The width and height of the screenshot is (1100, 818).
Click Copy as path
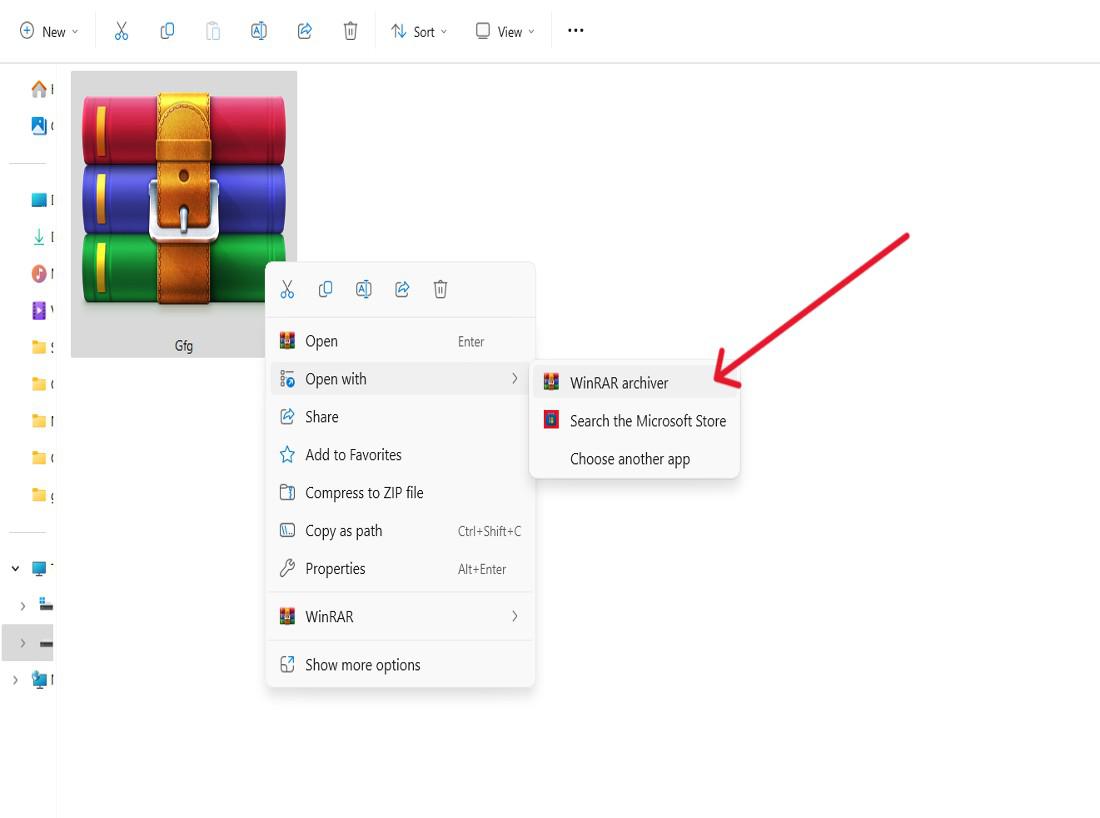[400, 530]
